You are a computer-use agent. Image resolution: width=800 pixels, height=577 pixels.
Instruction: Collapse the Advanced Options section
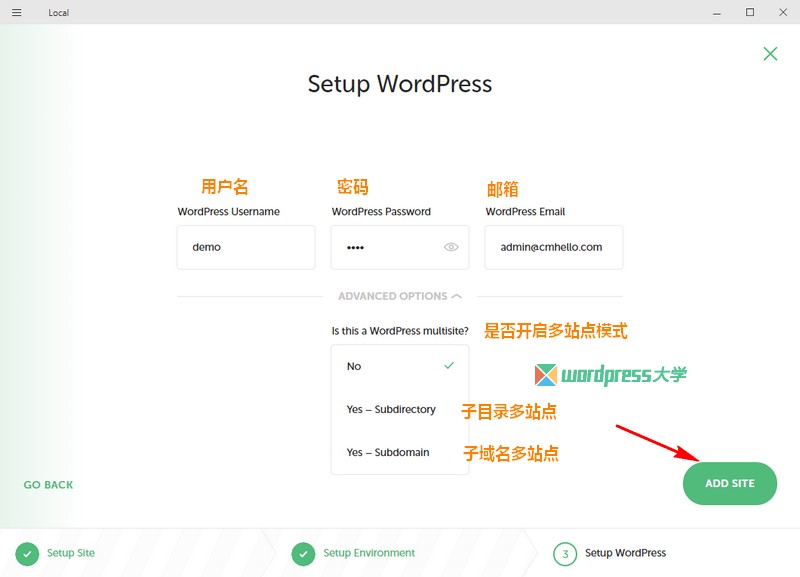[x=399, y=296]
